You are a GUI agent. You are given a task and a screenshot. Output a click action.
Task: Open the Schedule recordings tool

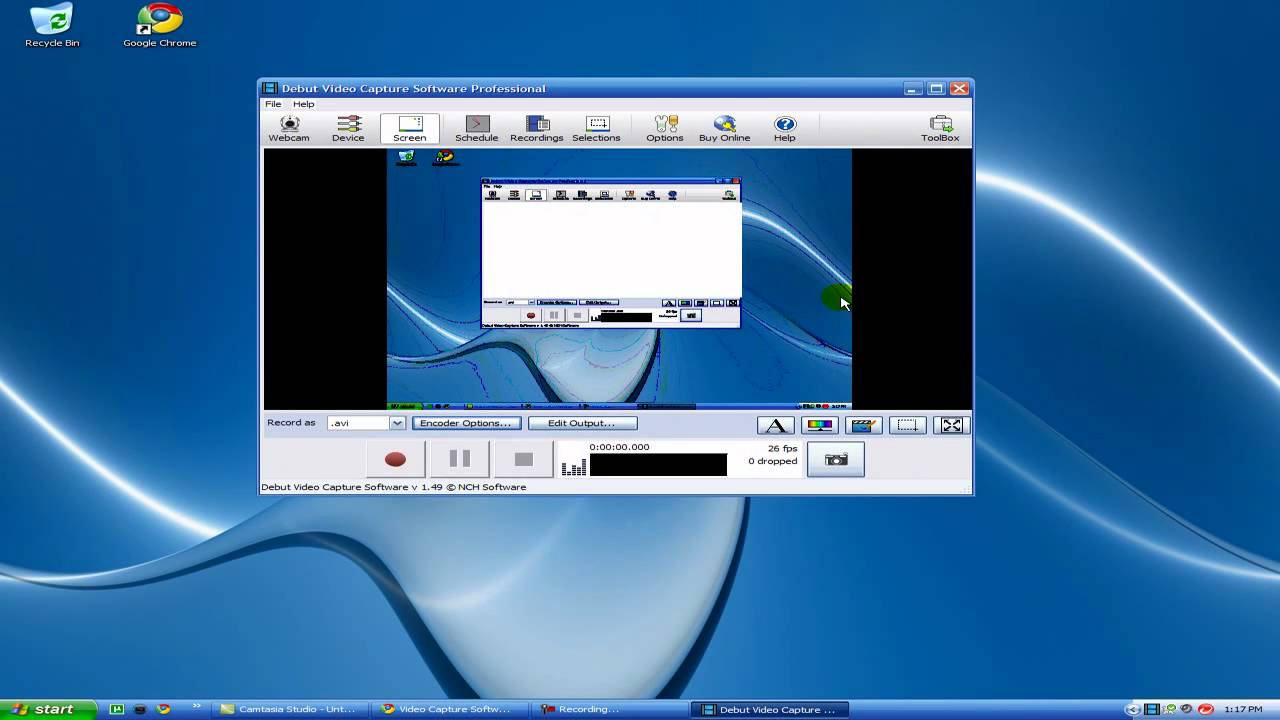point(477,129)
